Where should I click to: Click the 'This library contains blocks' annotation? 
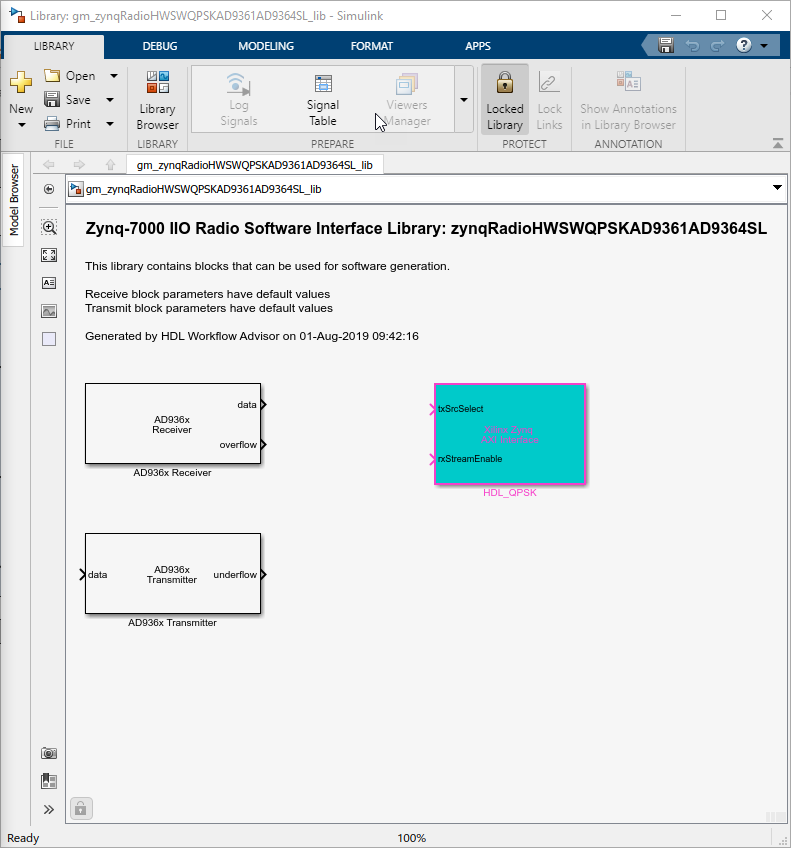click(x=267, y=266)
